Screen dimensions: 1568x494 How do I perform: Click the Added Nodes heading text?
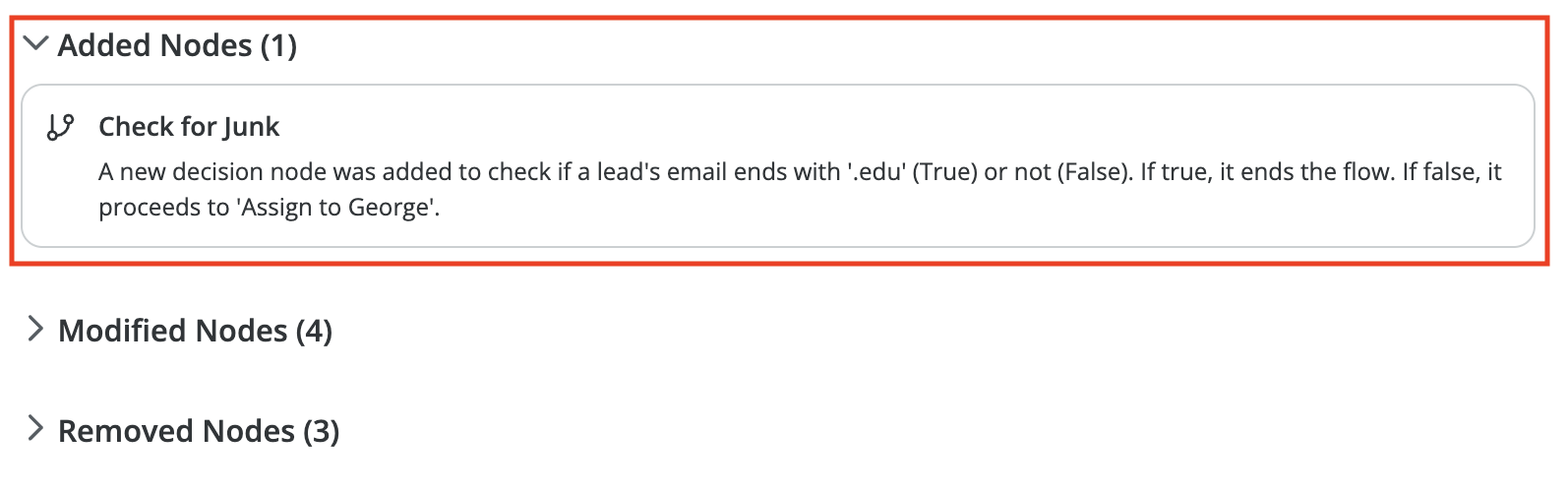click(155, 45)
